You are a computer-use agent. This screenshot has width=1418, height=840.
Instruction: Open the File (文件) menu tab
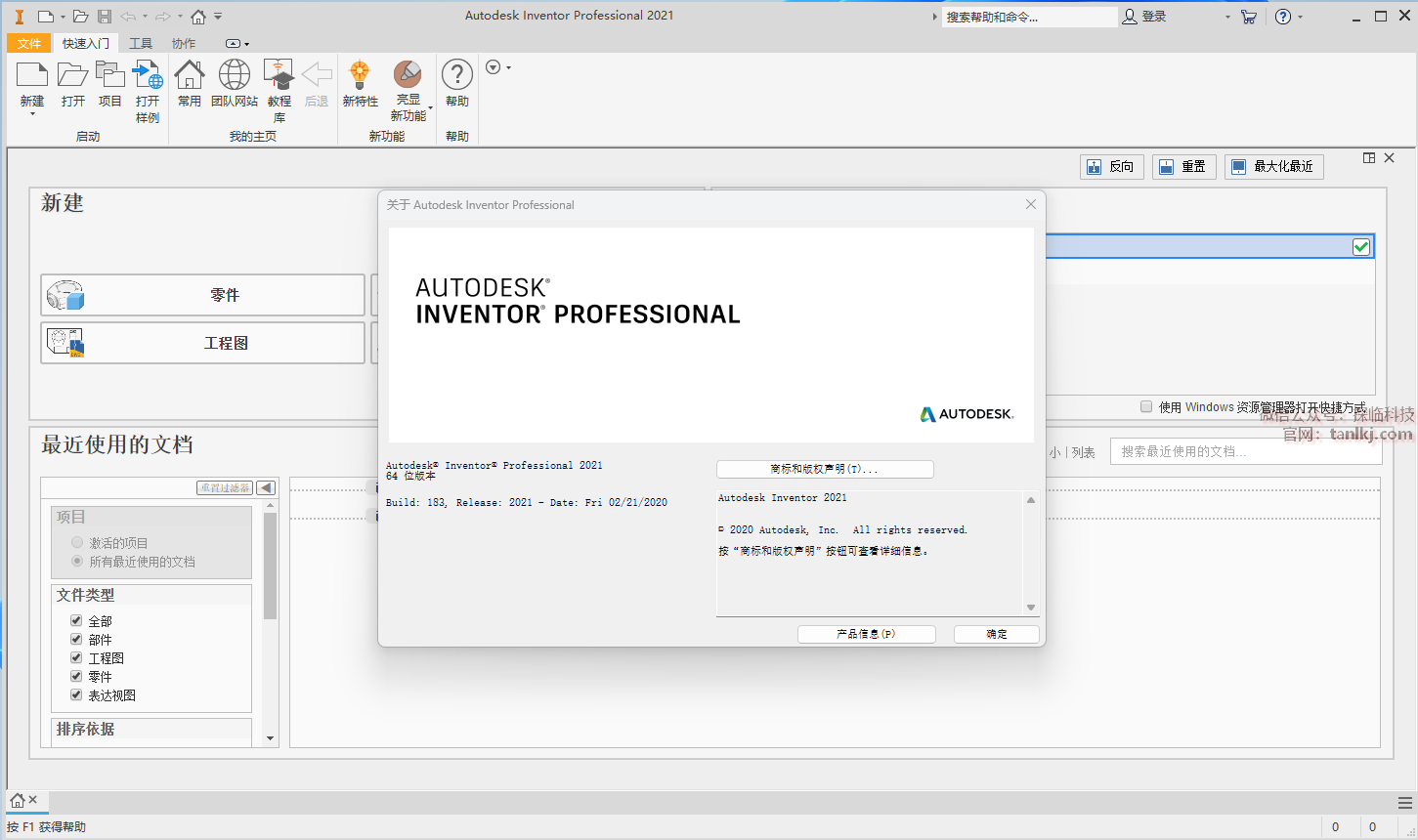(x=29, y=43)
